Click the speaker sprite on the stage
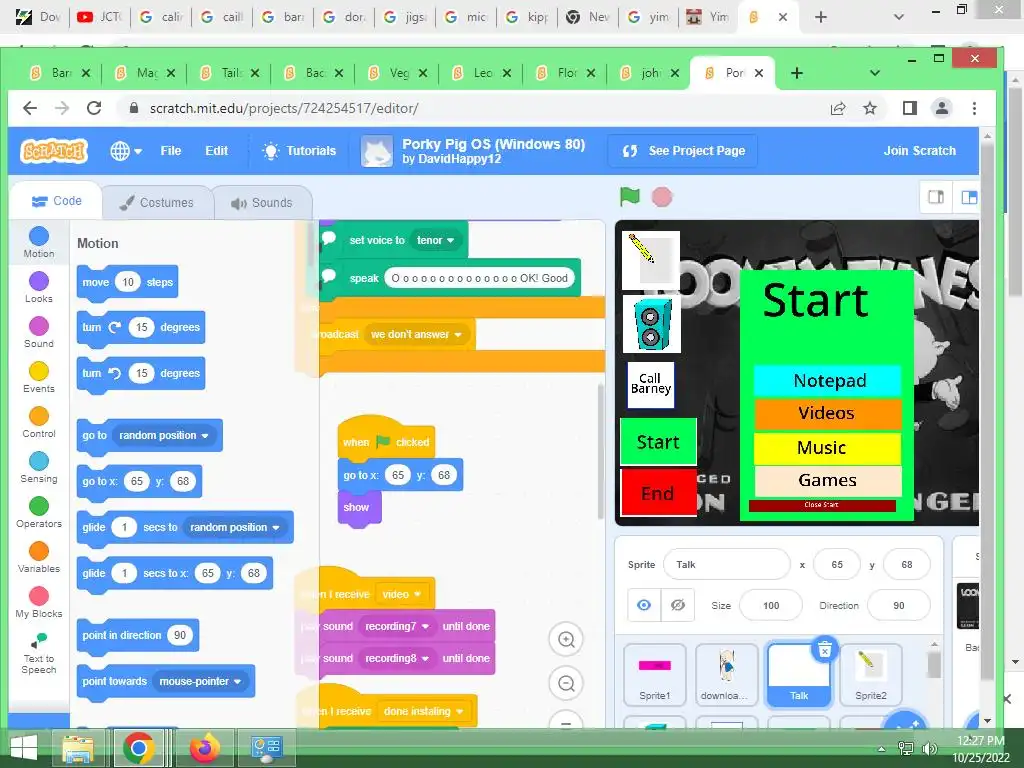The width and height of the screenshot is (1024, 768). click(x=651, y=324)
